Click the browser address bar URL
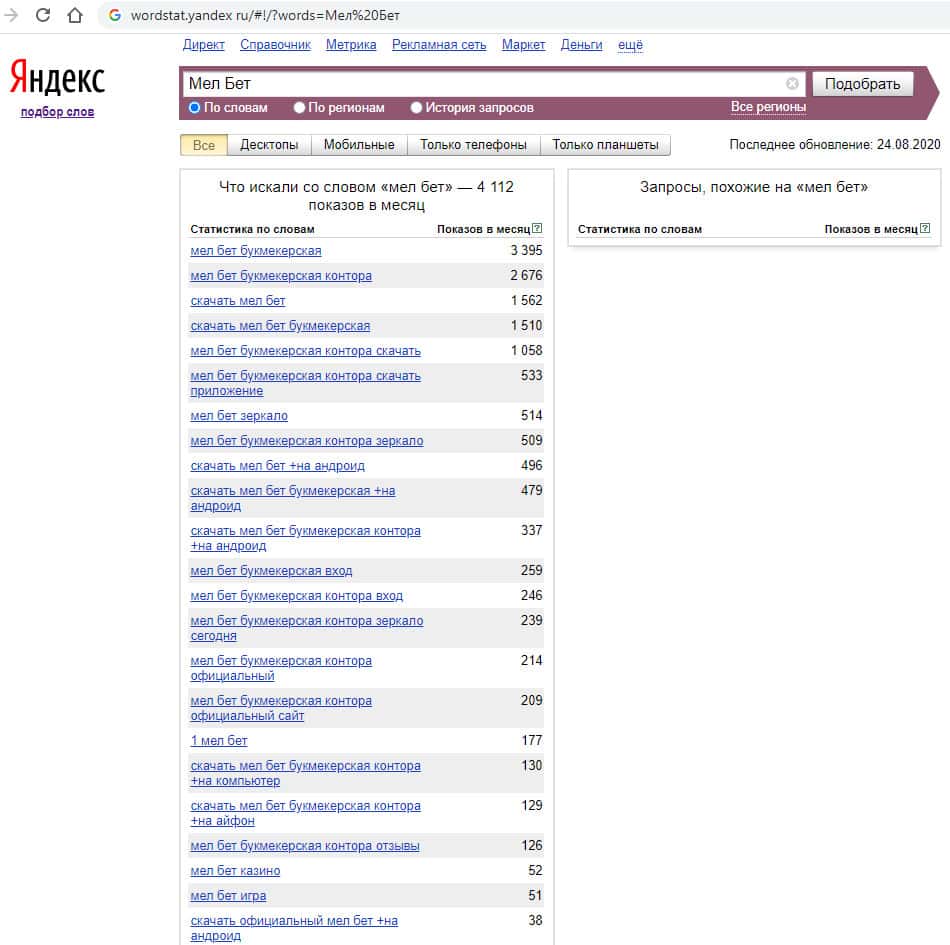Screen dimensions: 950x945 (265, 15)
